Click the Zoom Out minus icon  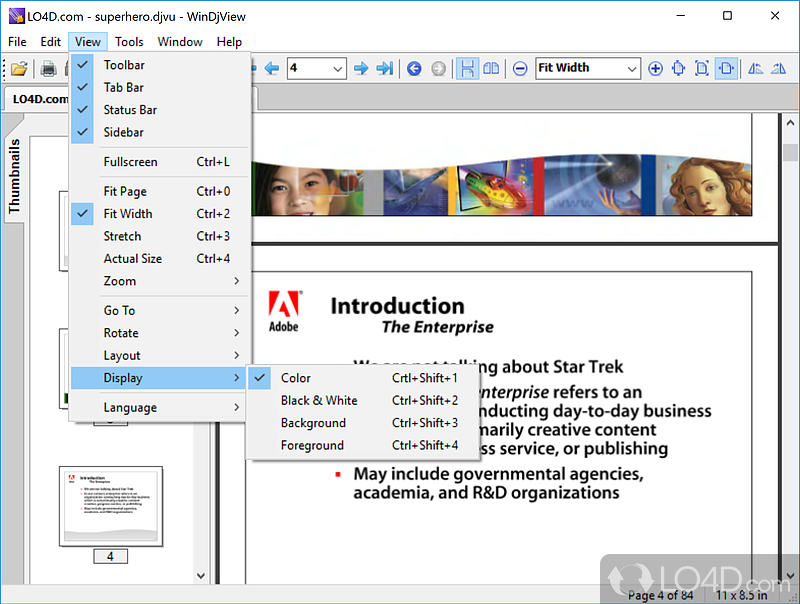[x=520, y=68]
